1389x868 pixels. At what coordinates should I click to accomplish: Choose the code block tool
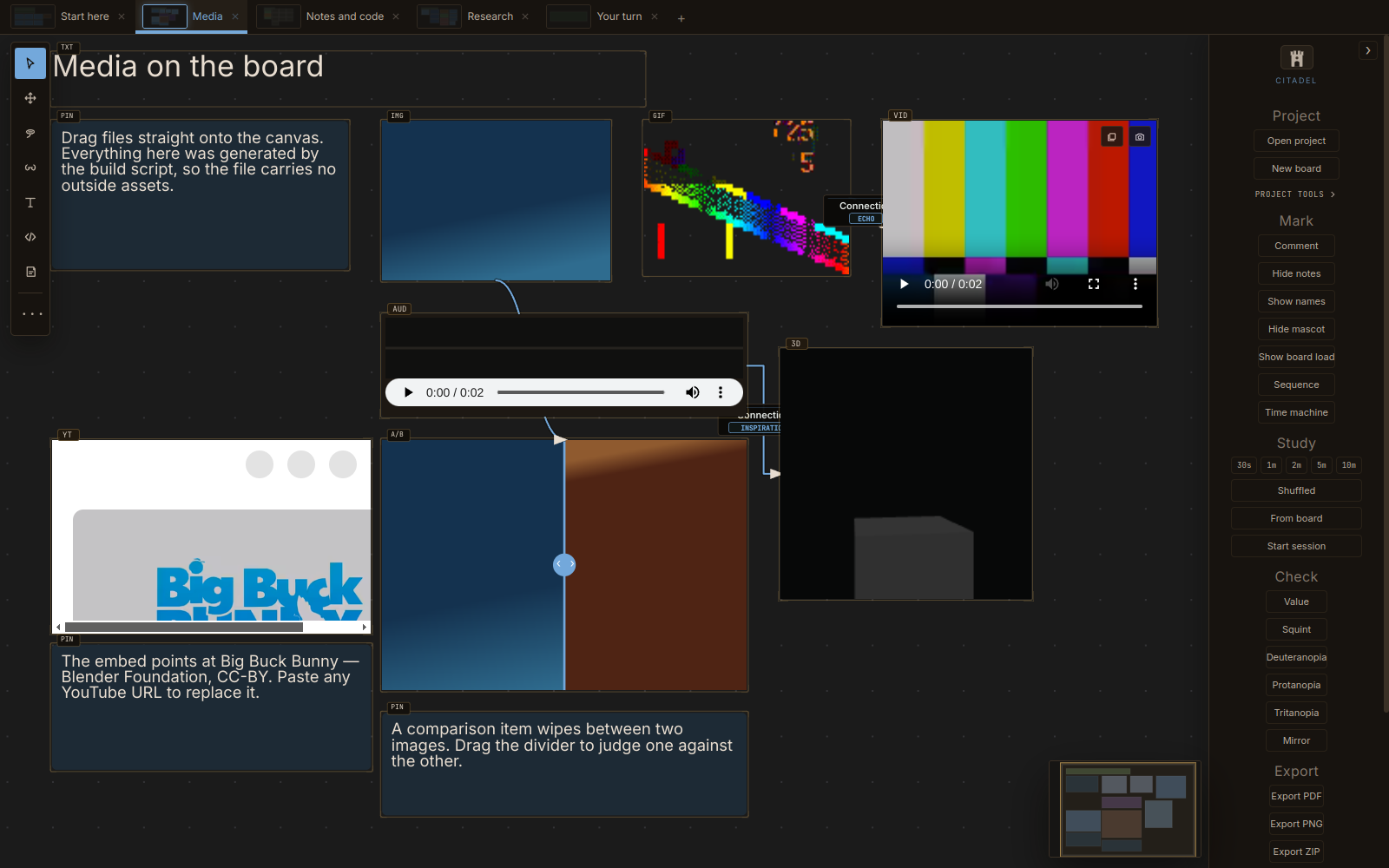(30, 237)
